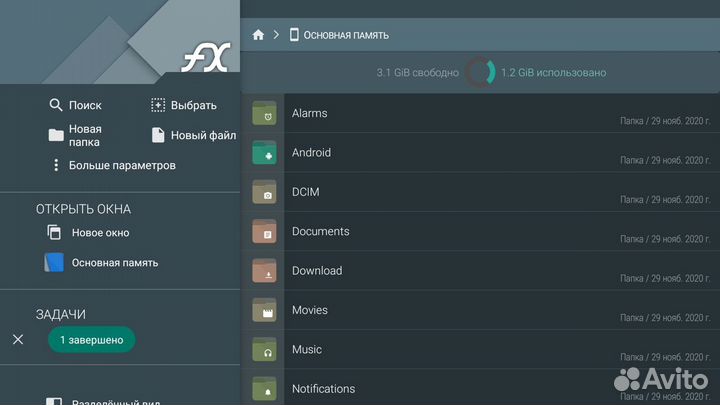Open the DCIM camera folder icon
This screenshot has width=720, height=405.
pyautogui.click(x=264, y=193)
